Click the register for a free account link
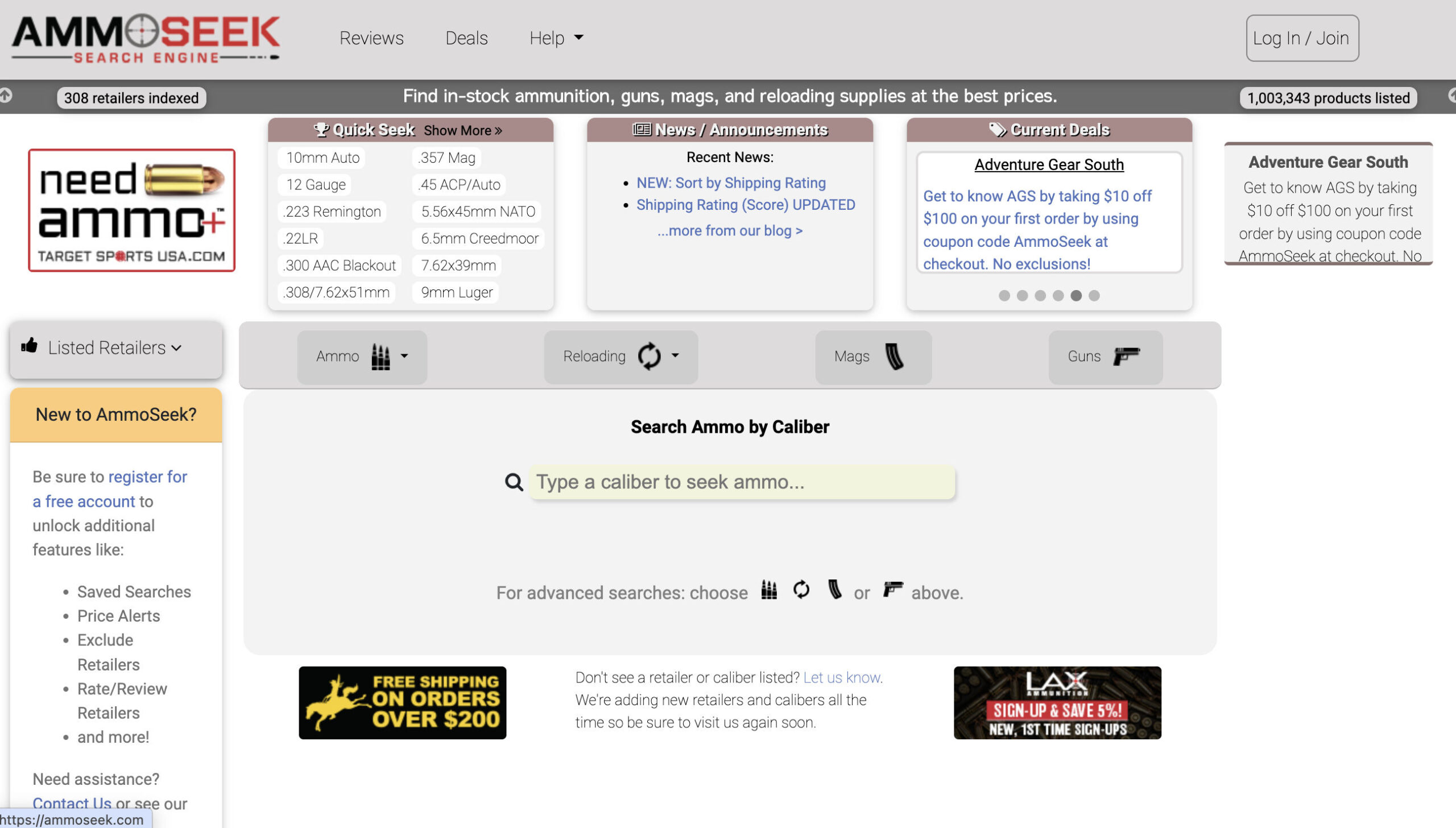1456x828 pixels. pyautogui.click(x=110, y=489)
